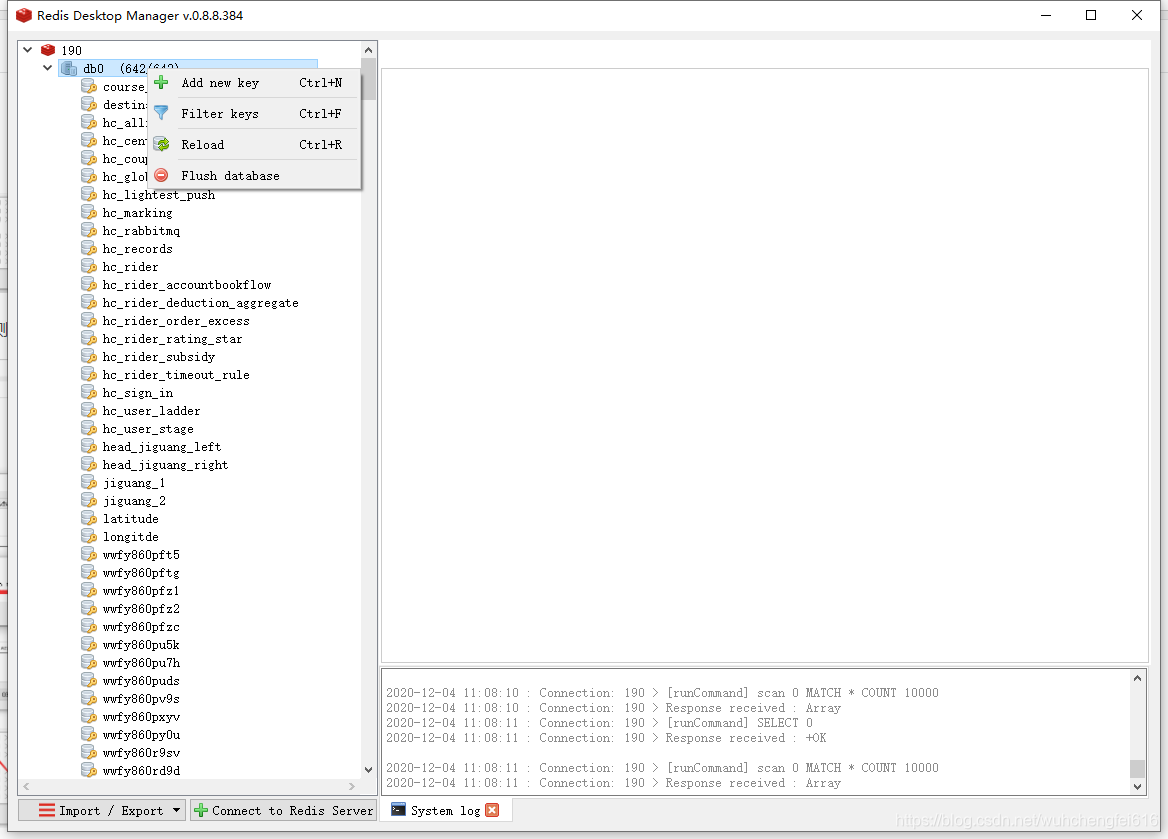Select the wwfy860py0u key

click(141, 735)
